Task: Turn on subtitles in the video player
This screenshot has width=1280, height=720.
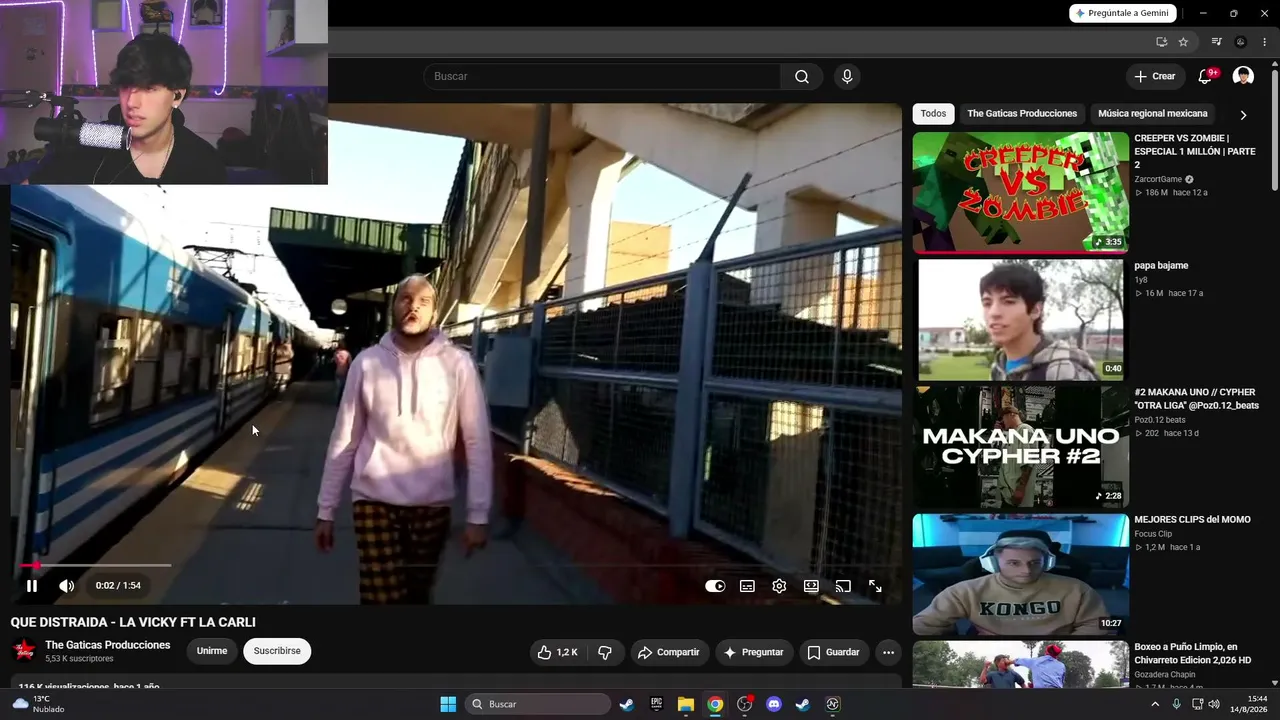Action: click(747, 586)
